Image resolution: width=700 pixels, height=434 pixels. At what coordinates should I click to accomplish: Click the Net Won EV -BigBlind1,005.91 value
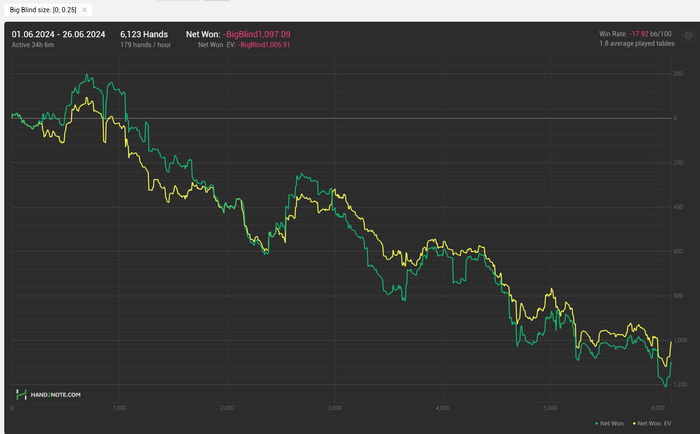click(264, 45)
